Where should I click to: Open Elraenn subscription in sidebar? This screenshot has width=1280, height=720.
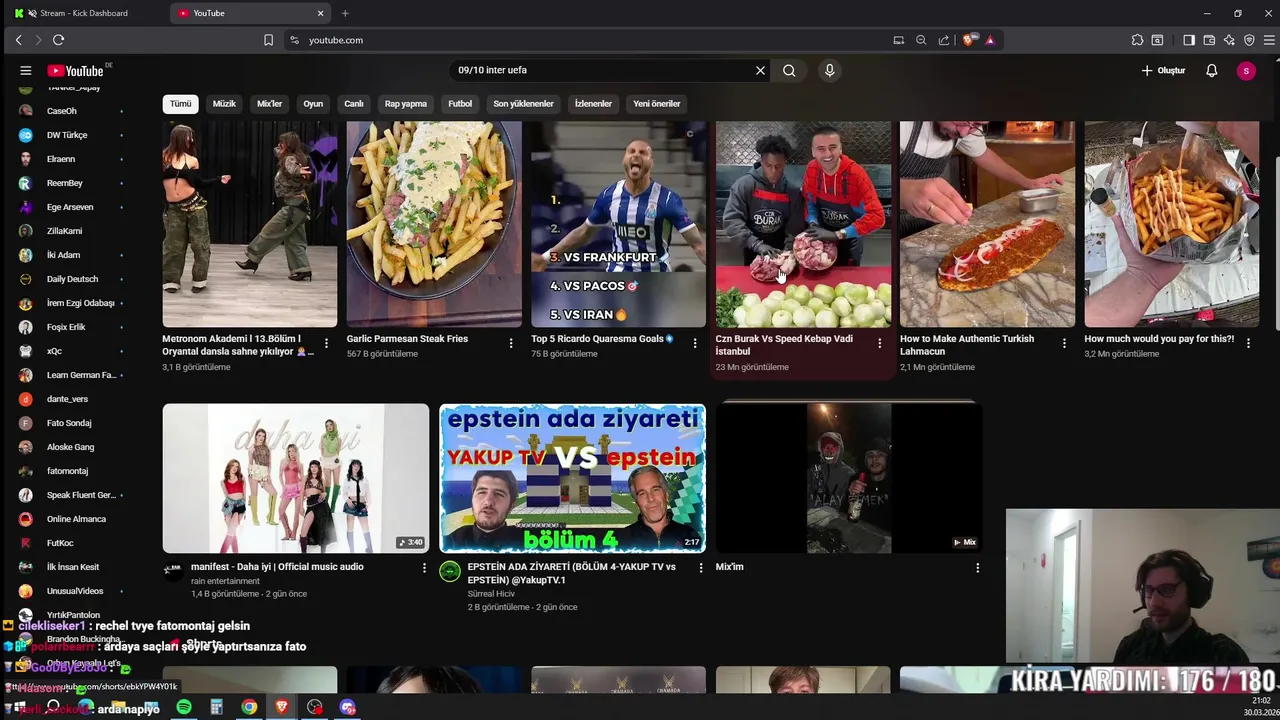click(x=61, y=159)
